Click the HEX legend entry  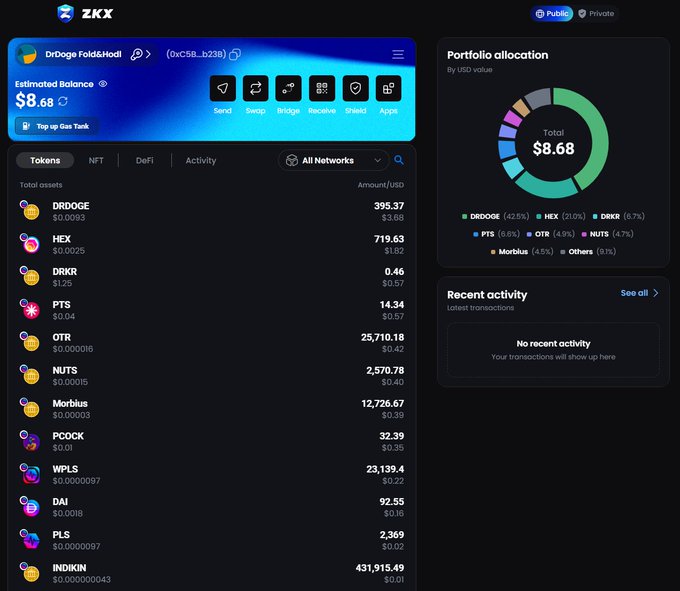(x=561, y=216)
